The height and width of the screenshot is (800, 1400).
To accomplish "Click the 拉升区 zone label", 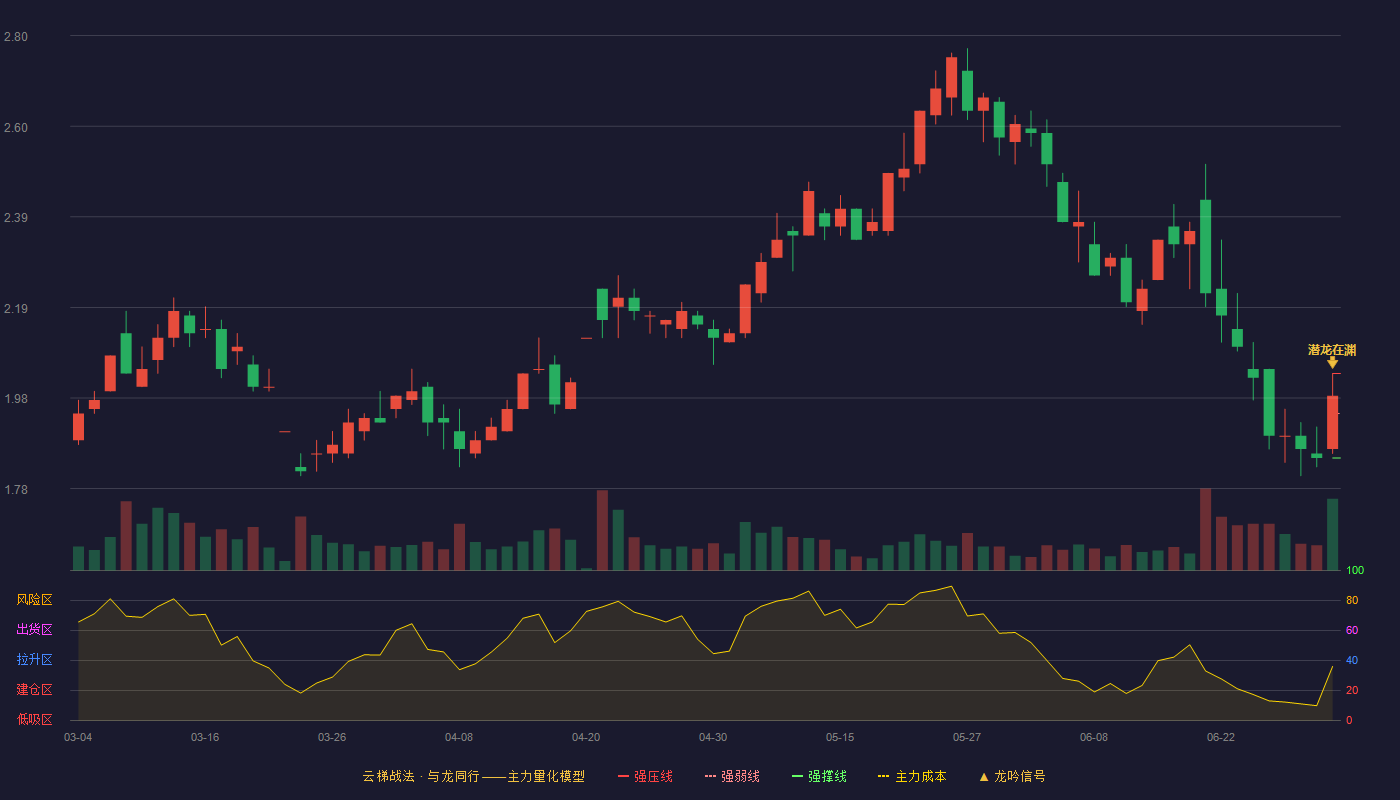I will pos(34,660).
